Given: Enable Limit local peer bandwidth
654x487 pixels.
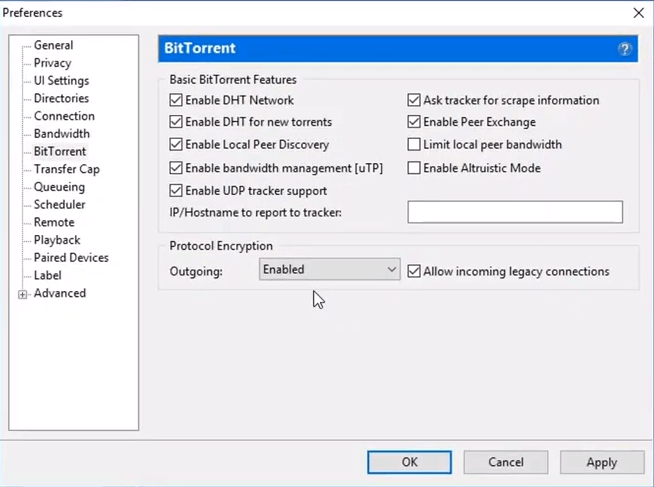Looking at the screenshot, I should (414, 144).
